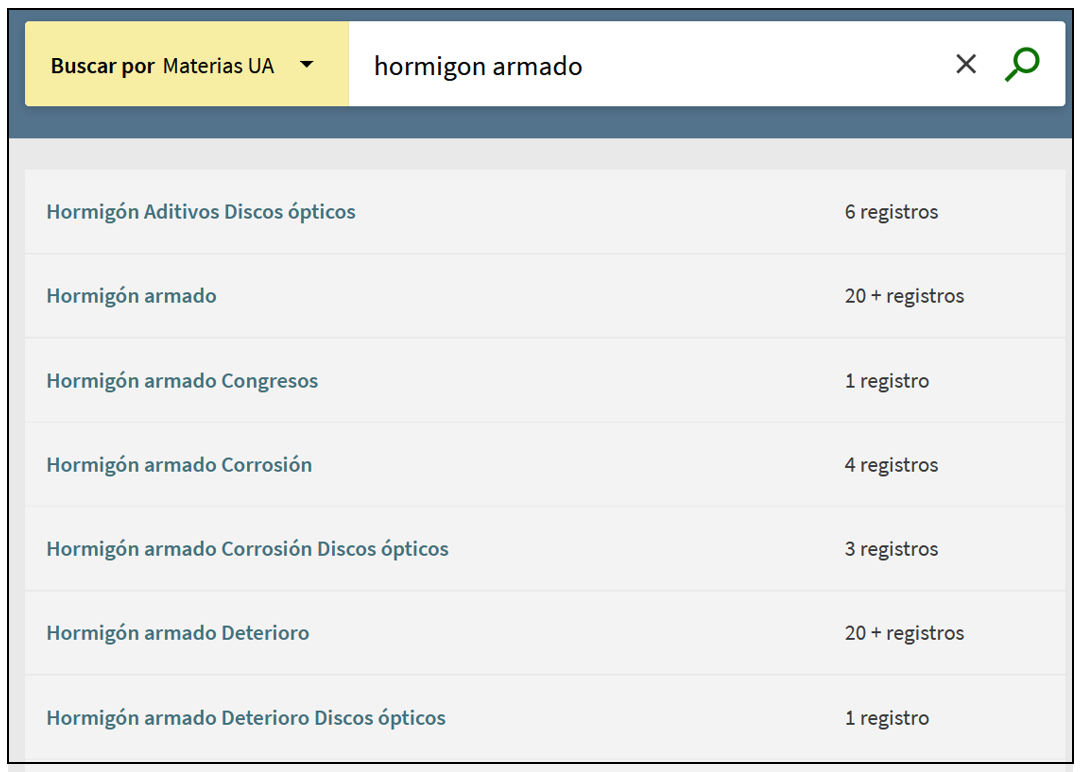Select Hormigón armado Corrosión Discos ópticos
This screenshot has height=772, width=1080.
(x=247, y=549)
